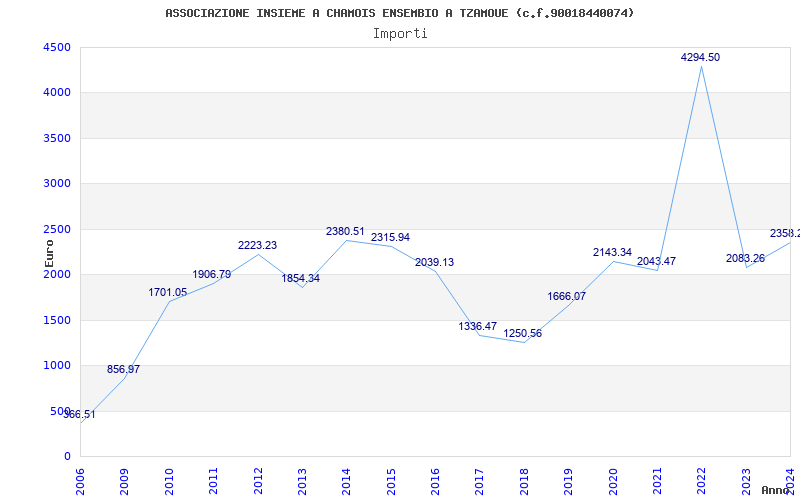
Task: Click the 2223.23 data label
Action: point(257,246)
